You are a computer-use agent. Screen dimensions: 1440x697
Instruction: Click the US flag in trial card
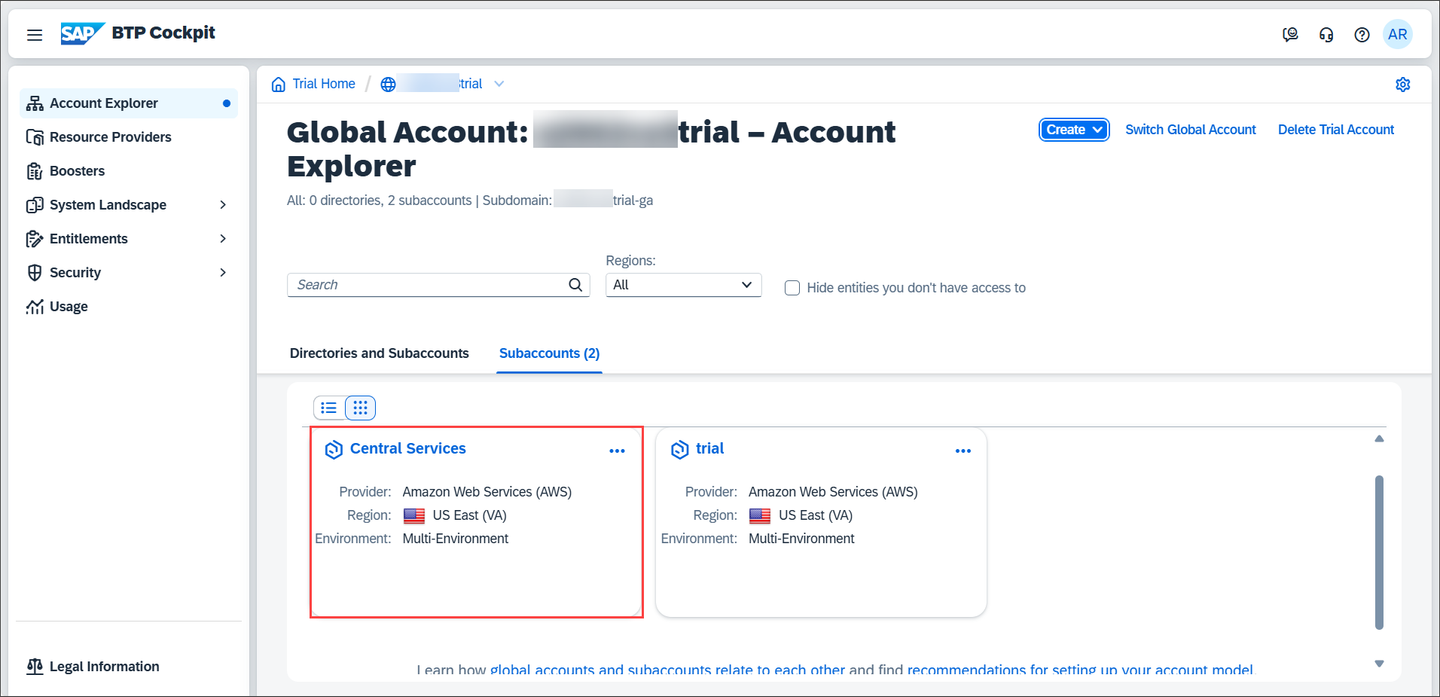click(760, 516)
